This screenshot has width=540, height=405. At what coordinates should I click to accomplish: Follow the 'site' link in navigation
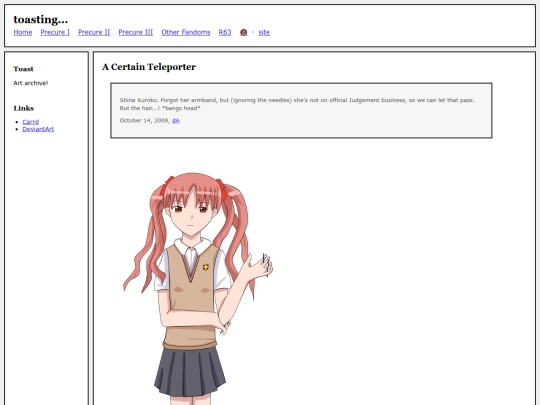pyautogui.click(x=264, y=32)
